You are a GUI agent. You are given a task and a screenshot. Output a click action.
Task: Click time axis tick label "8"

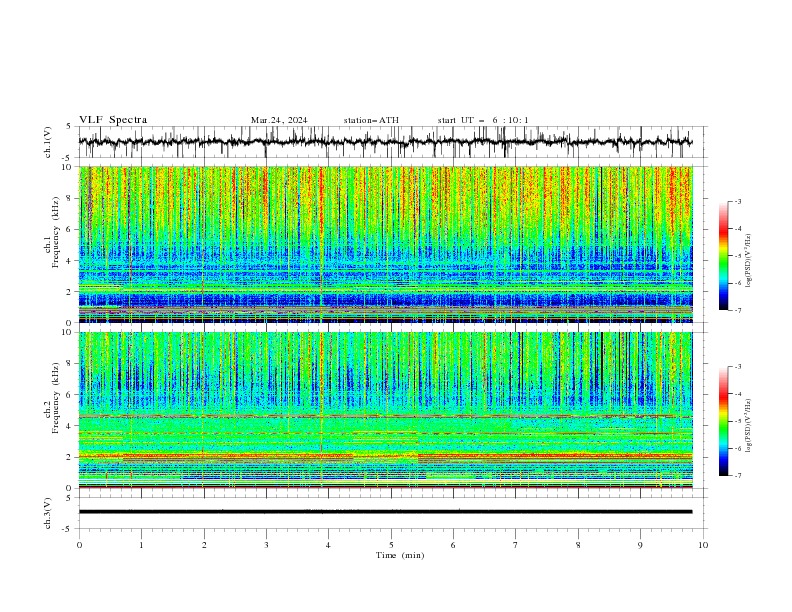tap(578, 545)
